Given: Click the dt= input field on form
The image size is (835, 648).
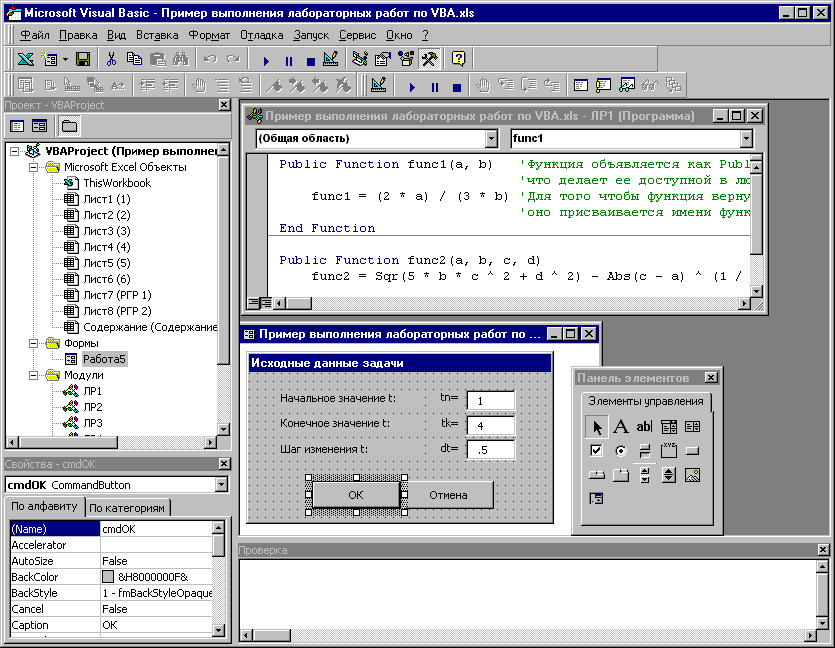Looking at the screenshot, I should tap(490, 449).
